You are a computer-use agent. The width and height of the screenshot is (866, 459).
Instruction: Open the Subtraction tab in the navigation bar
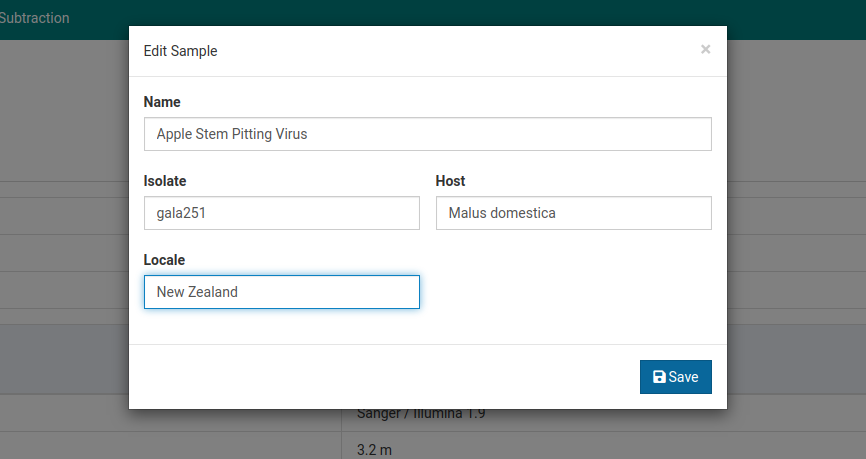tap(35, 18)
